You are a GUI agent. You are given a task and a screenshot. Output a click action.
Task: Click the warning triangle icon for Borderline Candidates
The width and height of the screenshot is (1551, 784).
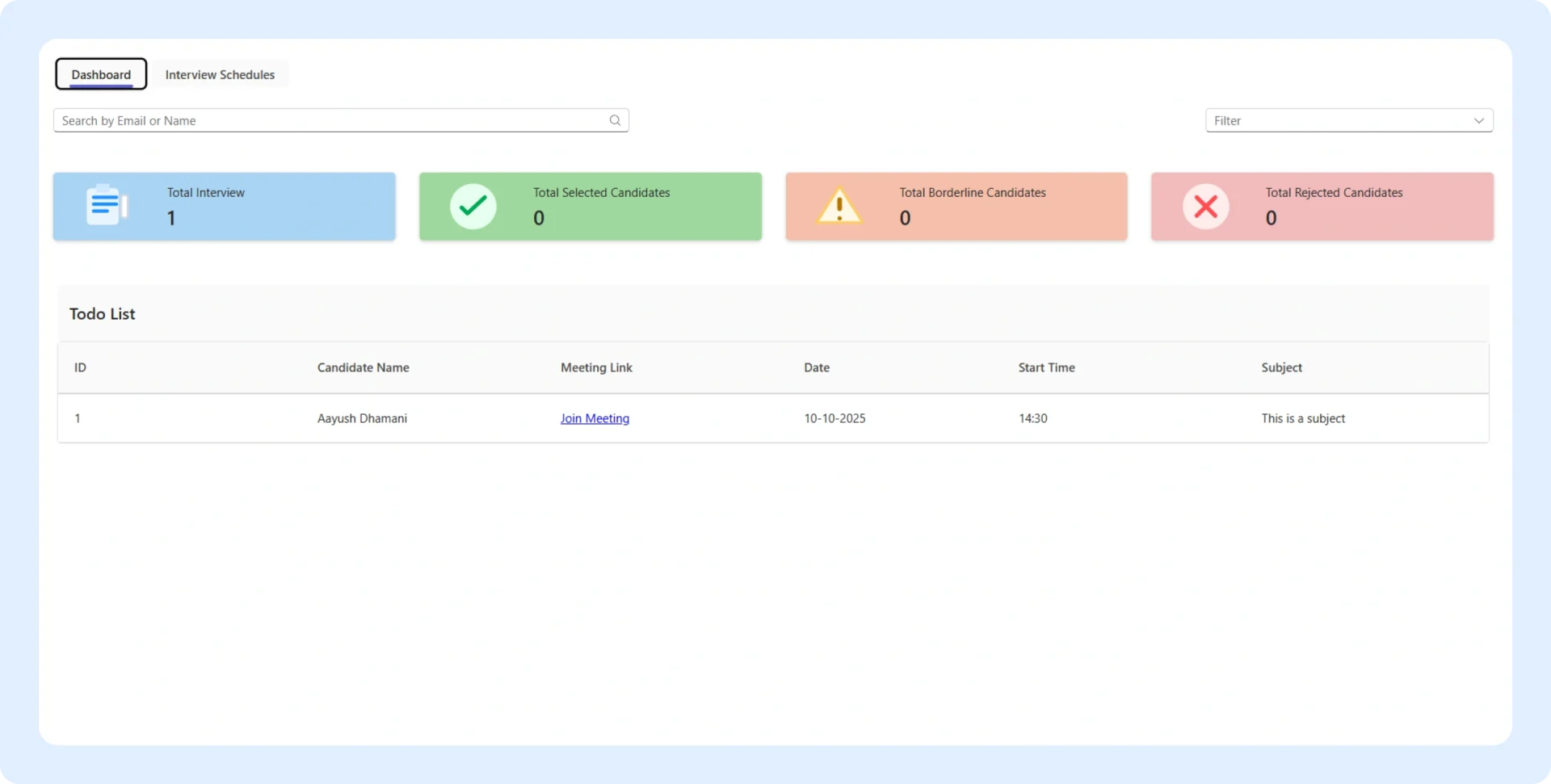[x=839, y=206]
